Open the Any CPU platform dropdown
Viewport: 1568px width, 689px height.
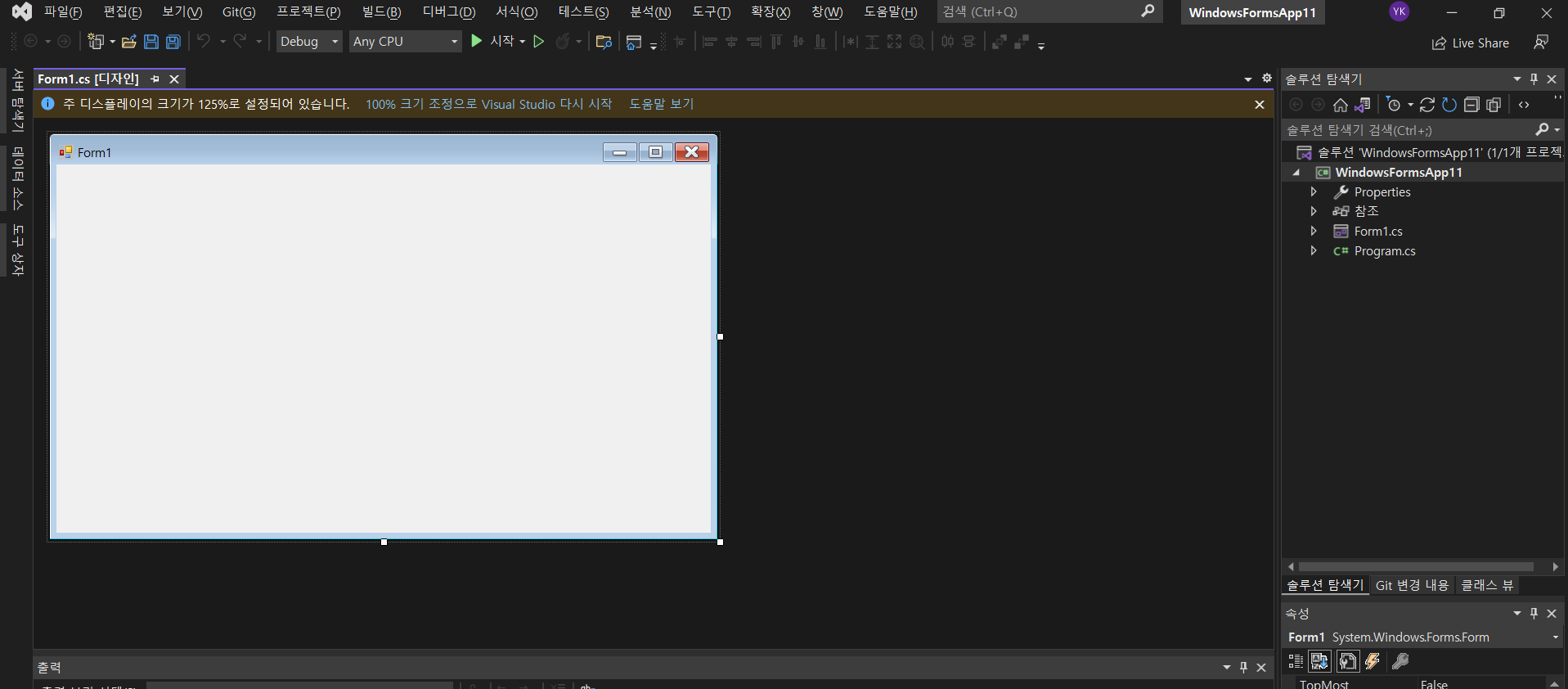(x=406, y=42)
